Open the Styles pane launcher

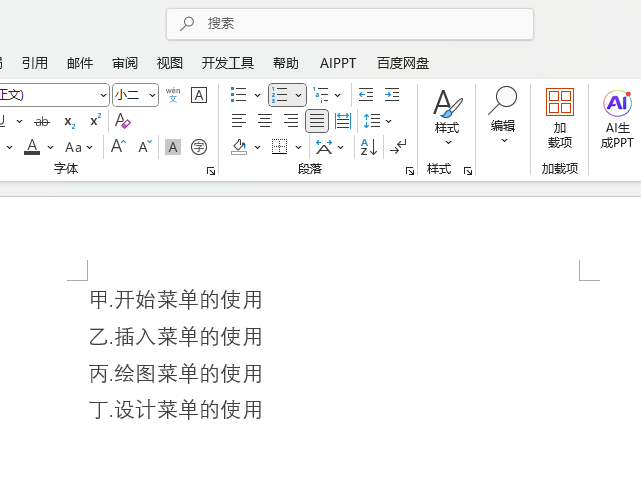point(468,171)
